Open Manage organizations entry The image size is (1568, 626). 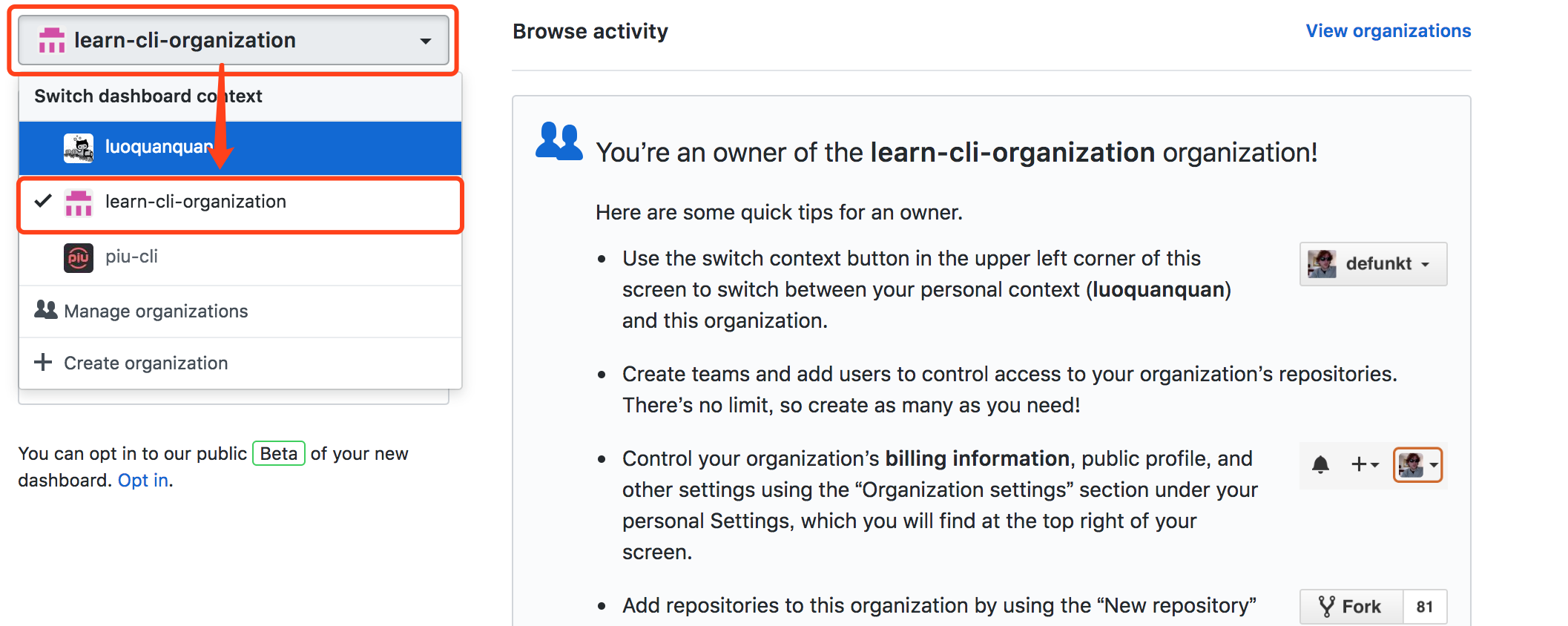click(156, 311)
